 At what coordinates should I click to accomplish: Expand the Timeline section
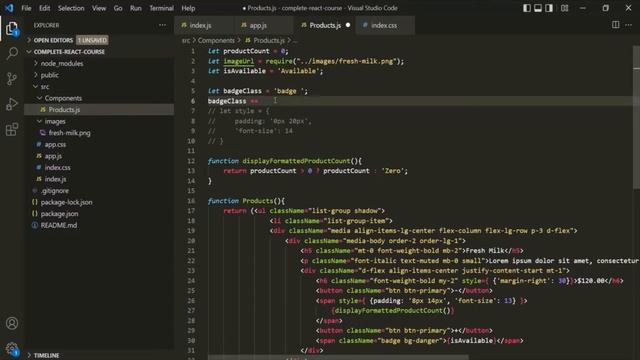click(46, 355)
